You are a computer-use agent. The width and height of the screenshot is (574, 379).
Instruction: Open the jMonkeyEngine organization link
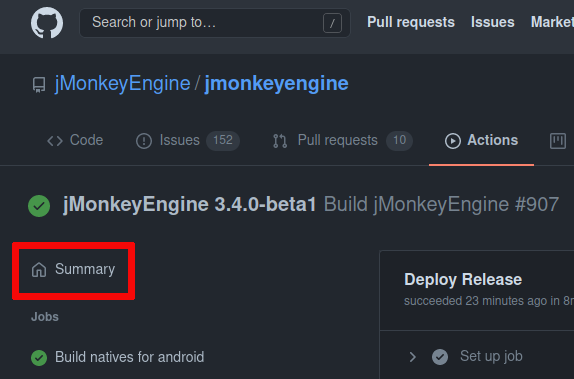point(122,83)
